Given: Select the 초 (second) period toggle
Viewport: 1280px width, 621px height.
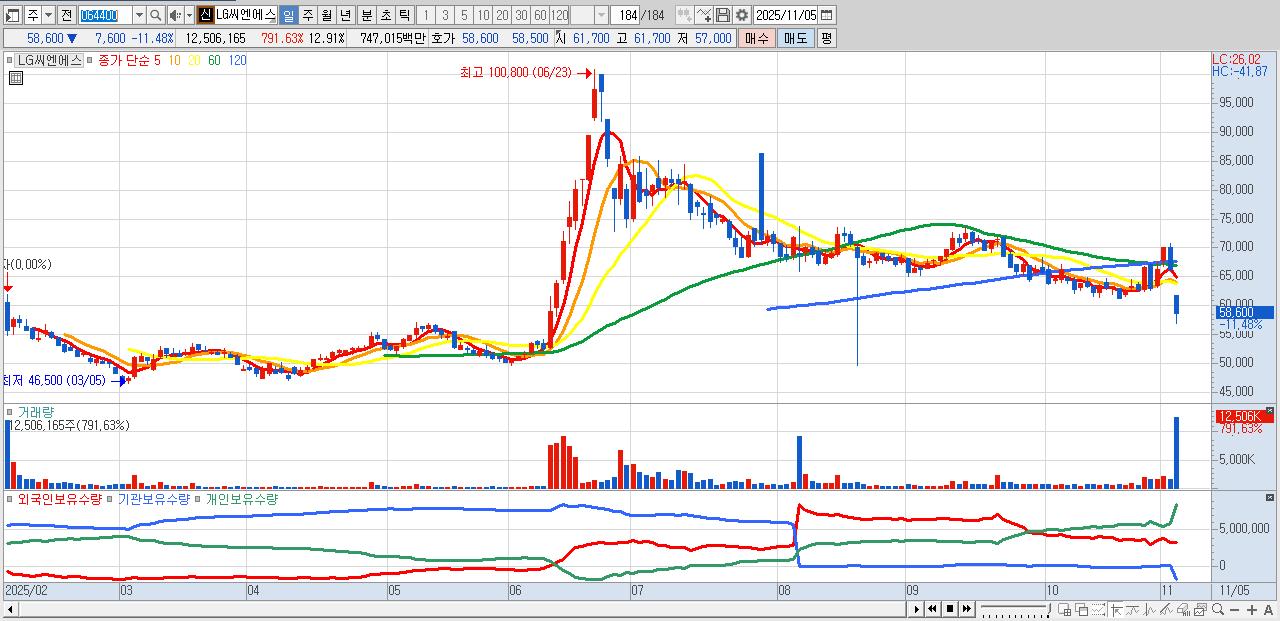Looking at the screenshot, I should coord(385,15).
